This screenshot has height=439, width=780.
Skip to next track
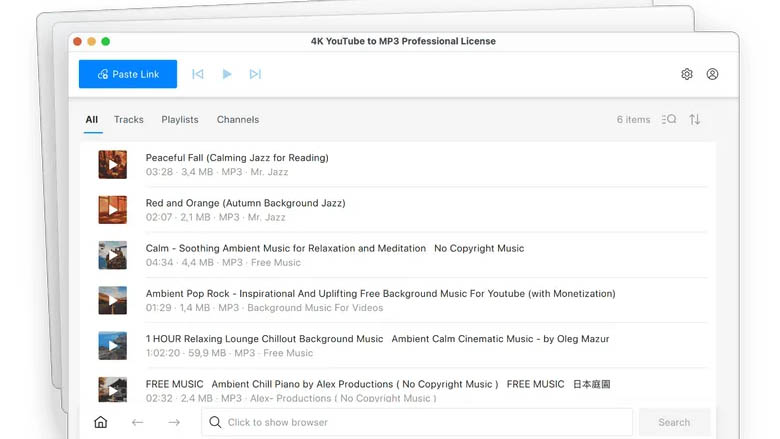pyautogui.click(x=255, y=74)
